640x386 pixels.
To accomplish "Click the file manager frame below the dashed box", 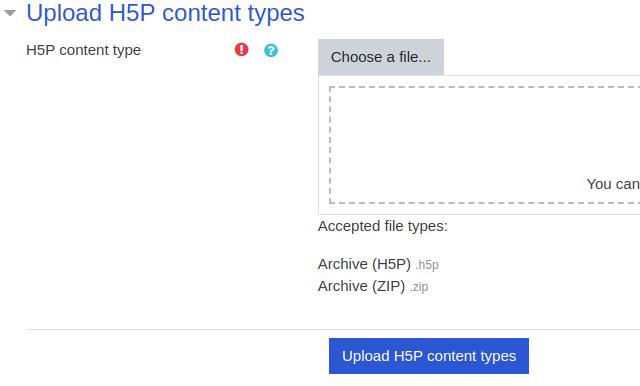I will click(x=479, y=209).
